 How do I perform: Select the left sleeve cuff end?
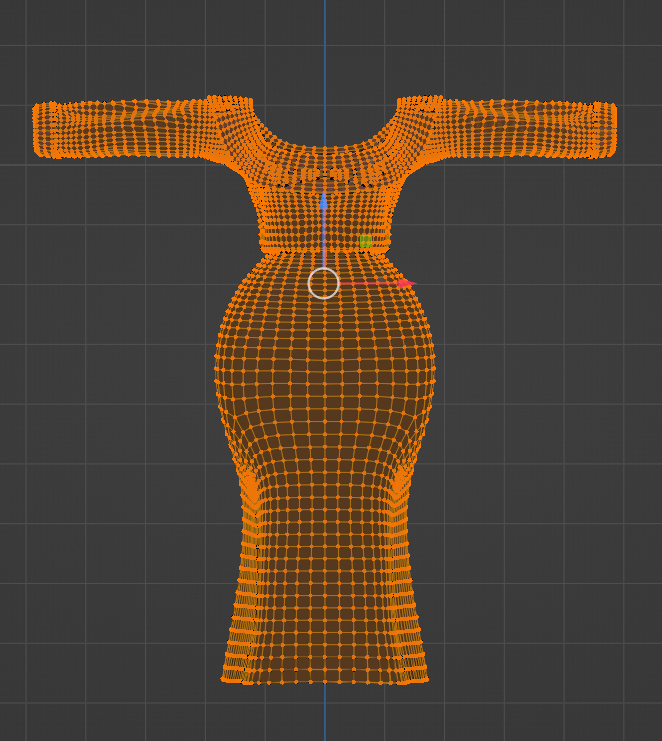[42, 130]
